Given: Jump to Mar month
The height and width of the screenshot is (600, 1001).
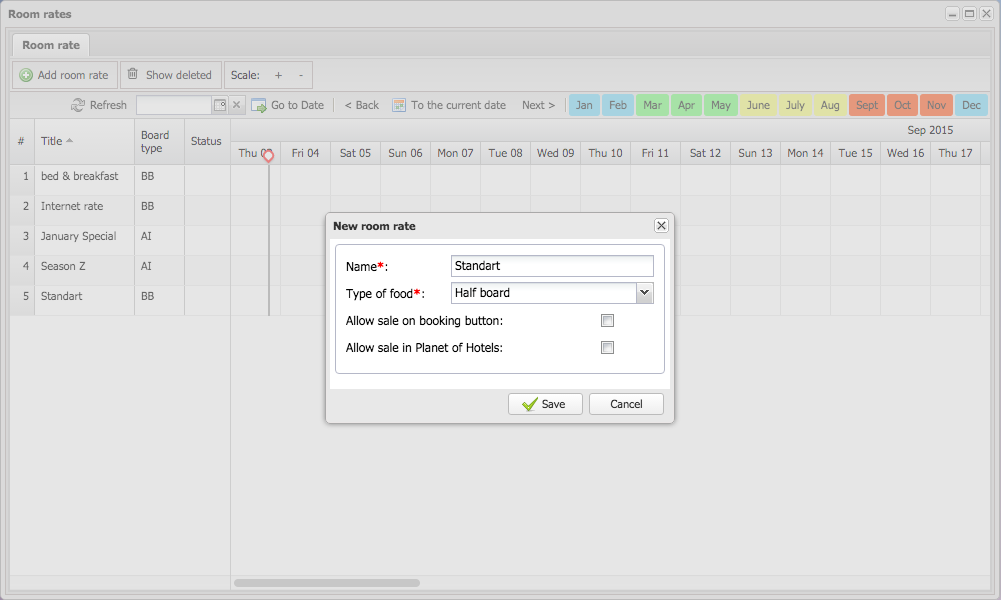Looking at the screenshot, I should (652, 105).
